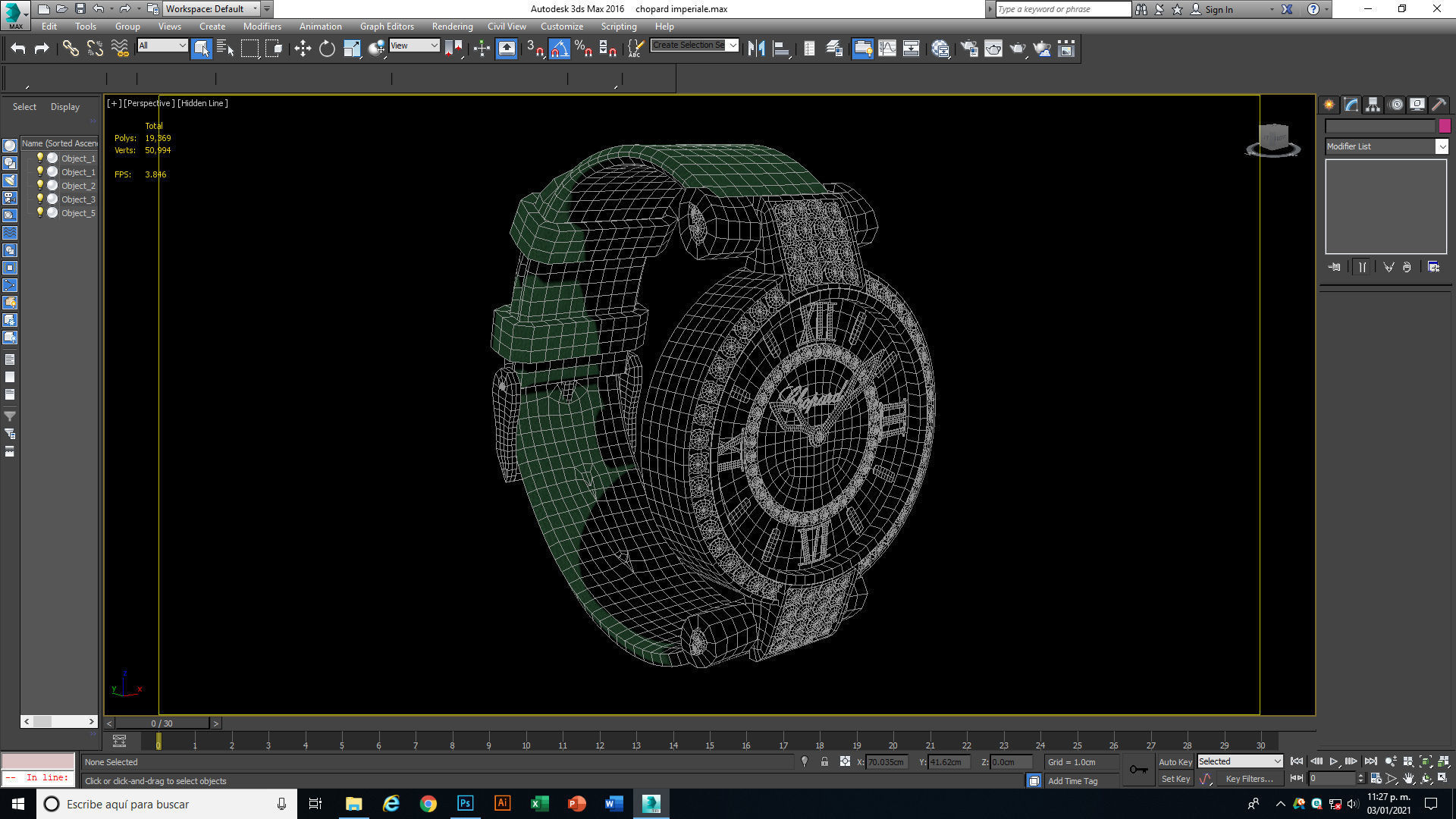Open the Scripting menu

[x=619, y=27]
